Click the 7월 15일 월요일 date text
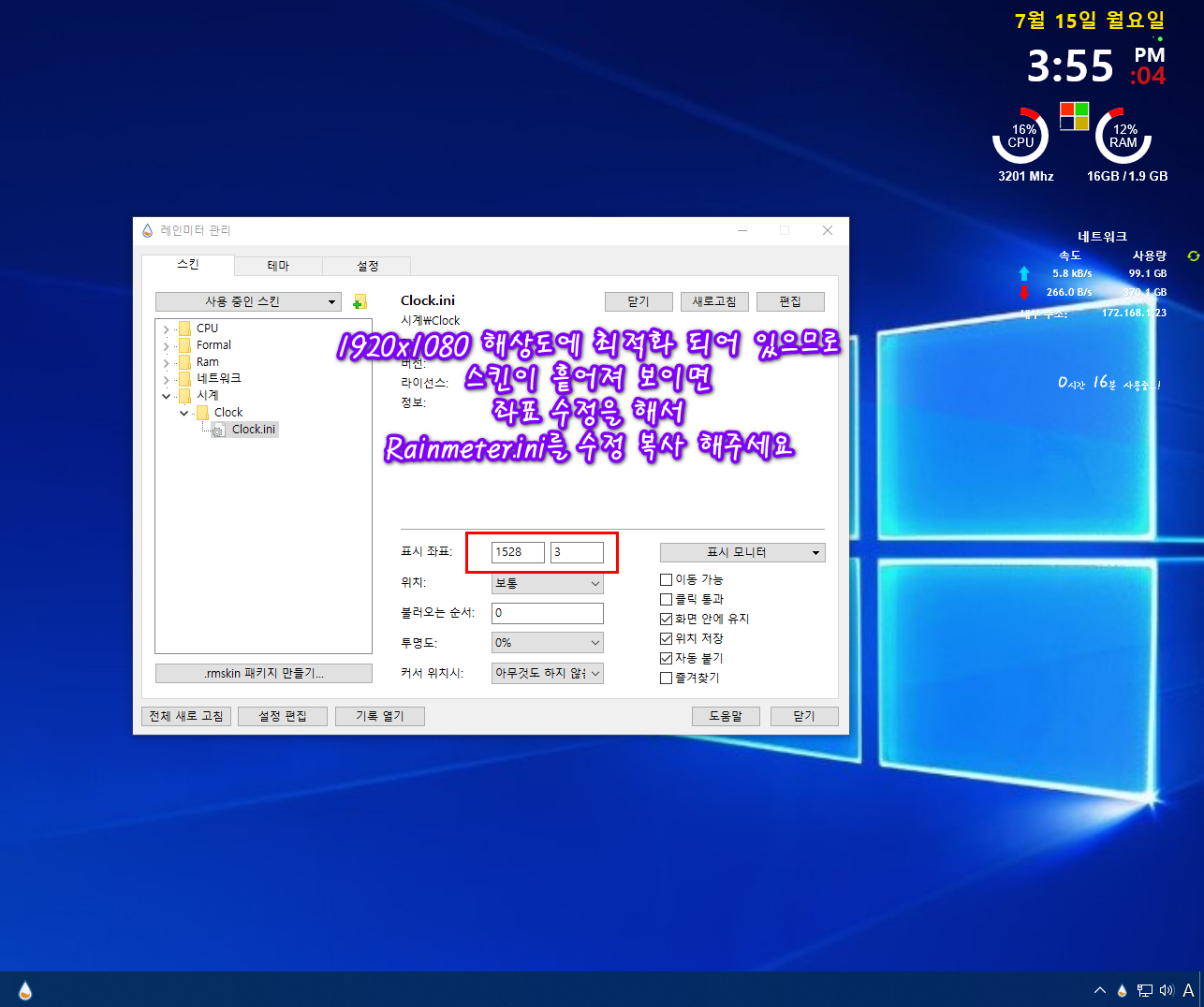Viewport: 1204px width, 1007px height. (1090, 21)
